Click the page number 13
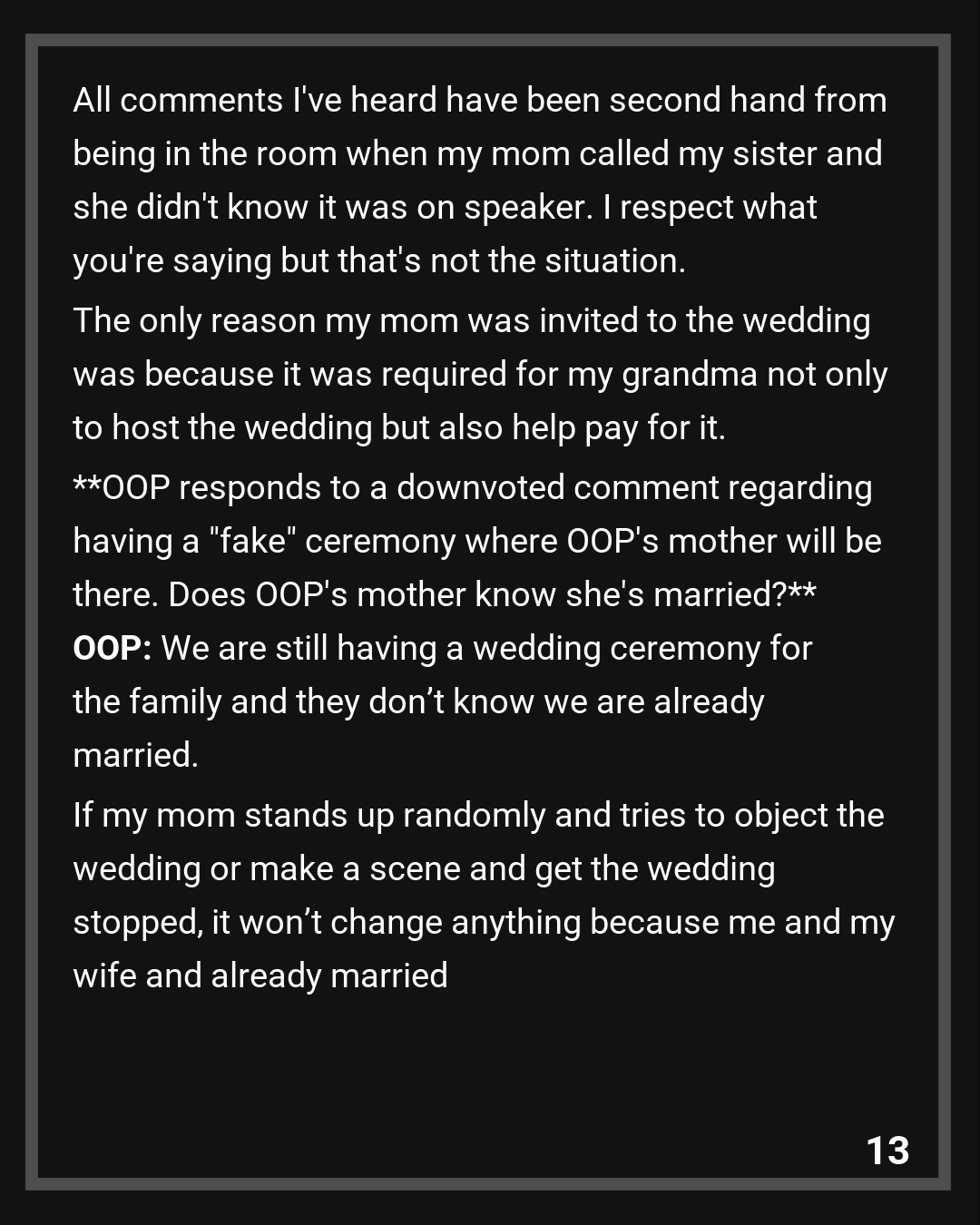Screen dimensions: 980x1225 pos(887,1150)
